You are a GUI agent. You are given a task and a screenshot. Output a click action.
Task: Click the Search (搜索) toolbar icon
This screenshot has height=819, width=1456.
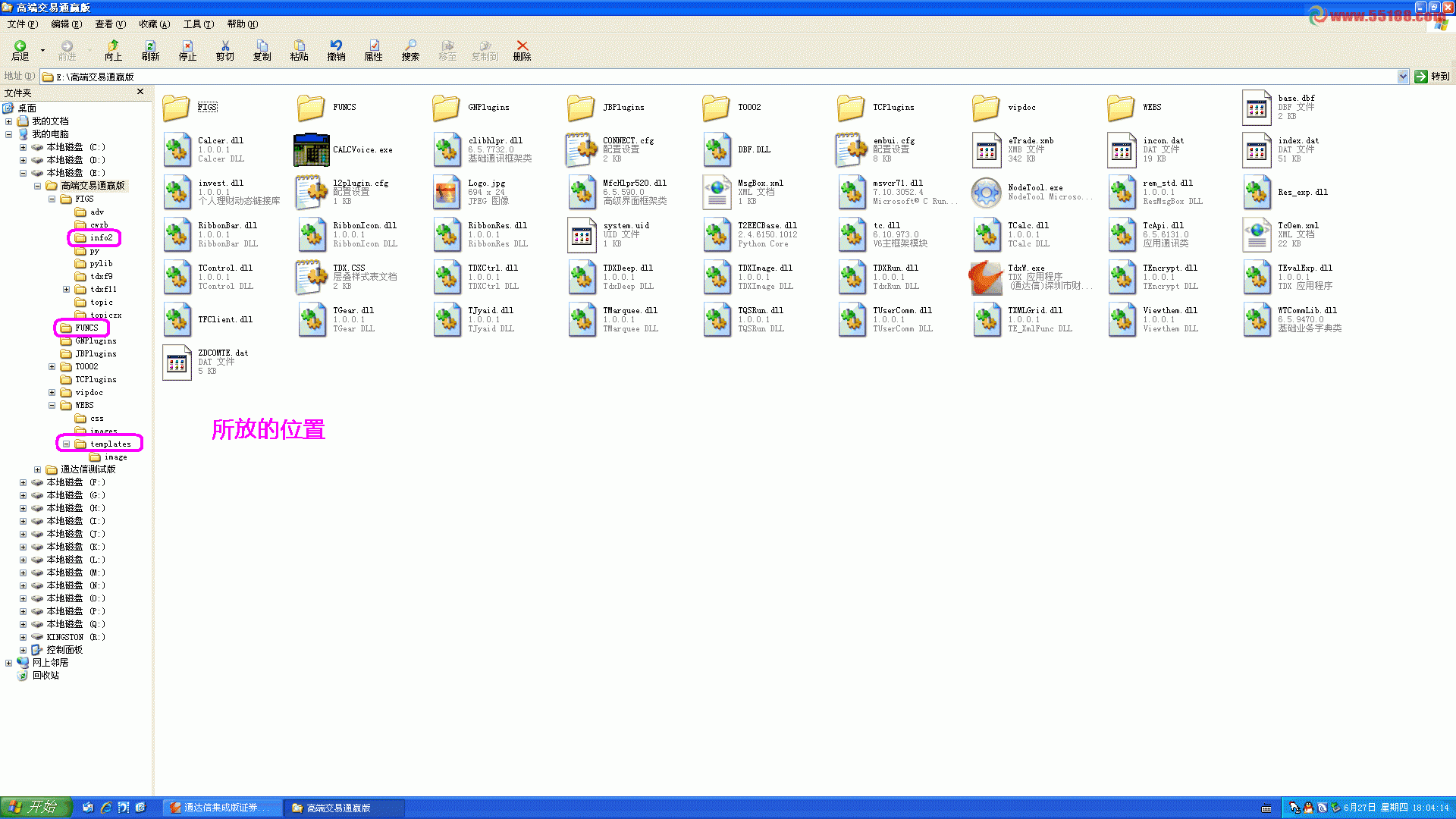410,51
